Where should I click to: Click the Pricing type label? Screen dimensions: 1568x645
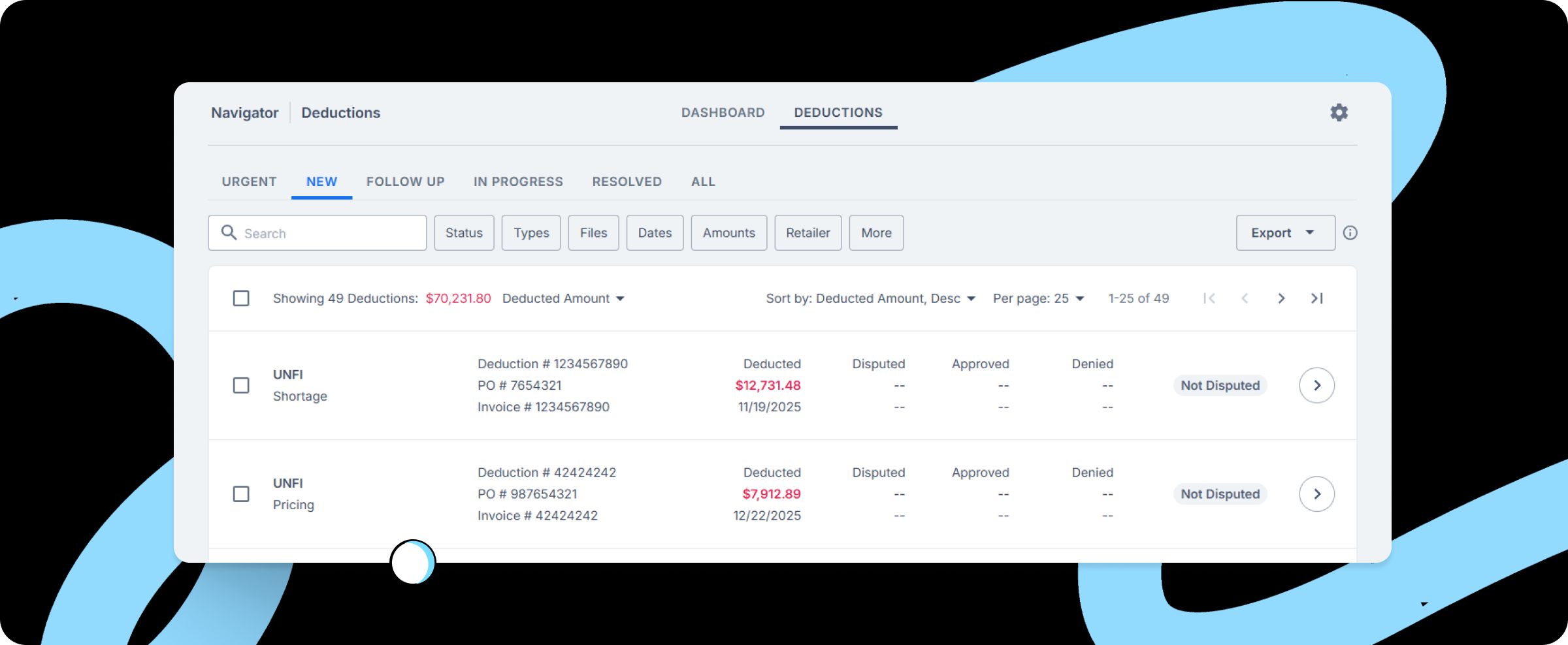click(293, 505)
